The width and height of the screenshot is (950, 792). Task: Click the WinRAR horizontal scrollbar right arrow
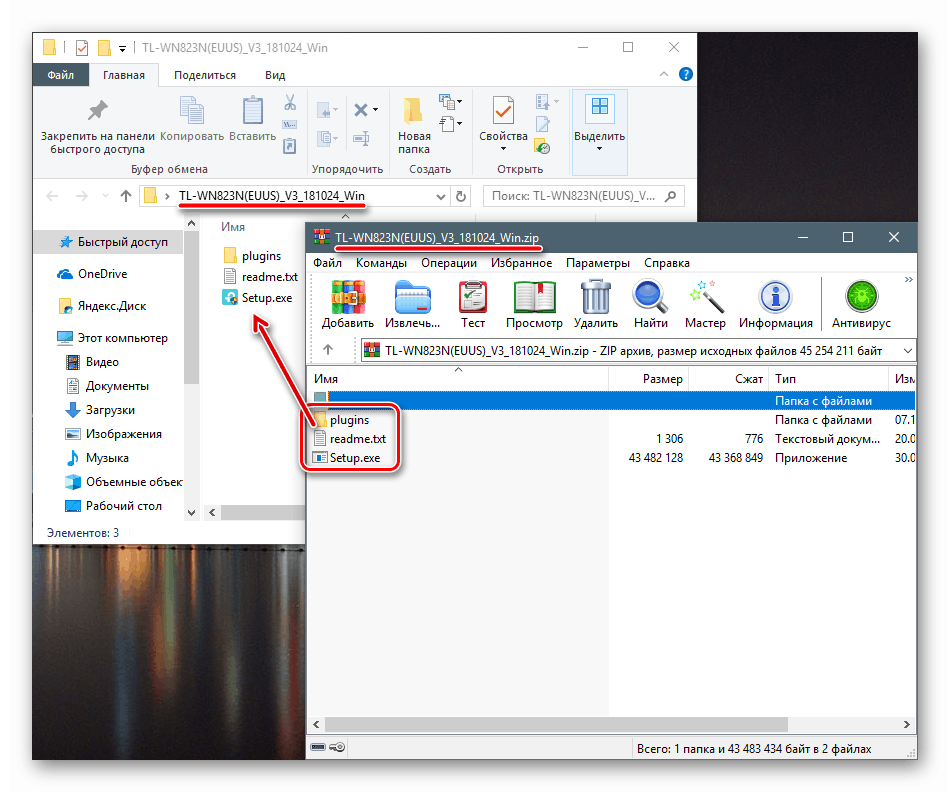(906, 724)
